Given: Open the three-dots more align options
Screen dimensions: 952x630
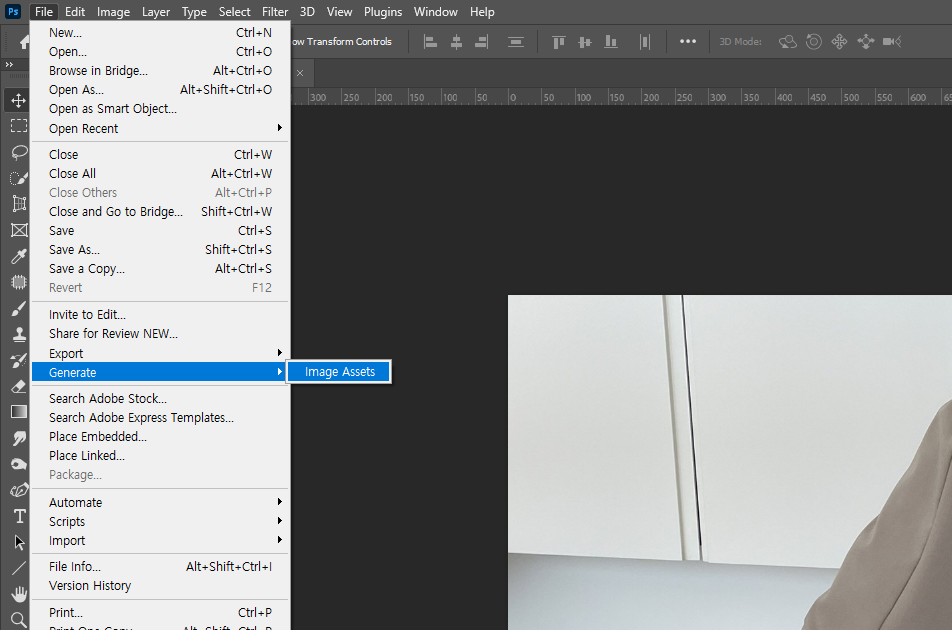Looking at the screenshot, I should (x=688, y=41).
